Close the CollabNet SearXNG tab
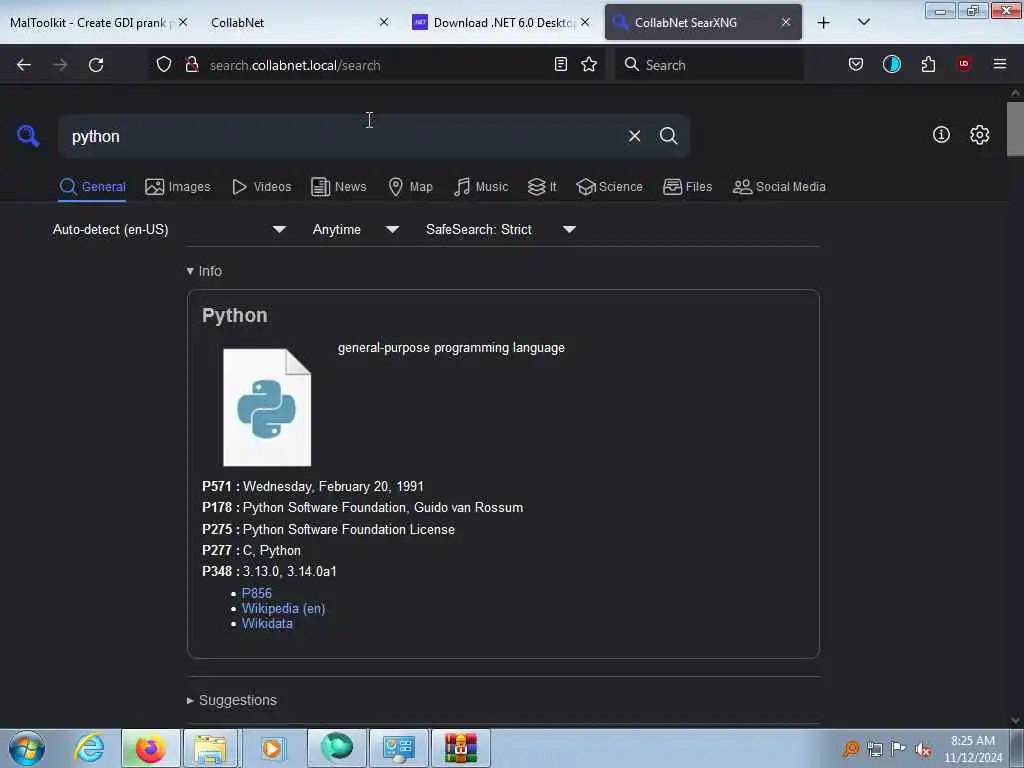The image size is (1024, 768). 786,22
